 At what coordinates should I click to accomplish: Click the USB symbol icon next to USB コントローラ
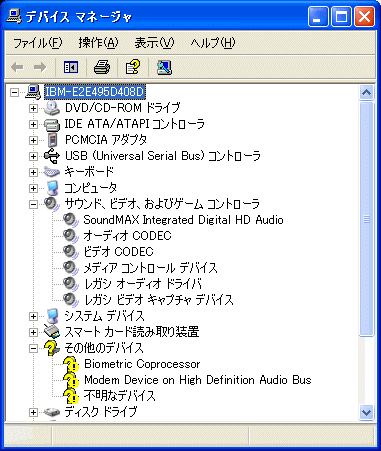pos(52,156)
